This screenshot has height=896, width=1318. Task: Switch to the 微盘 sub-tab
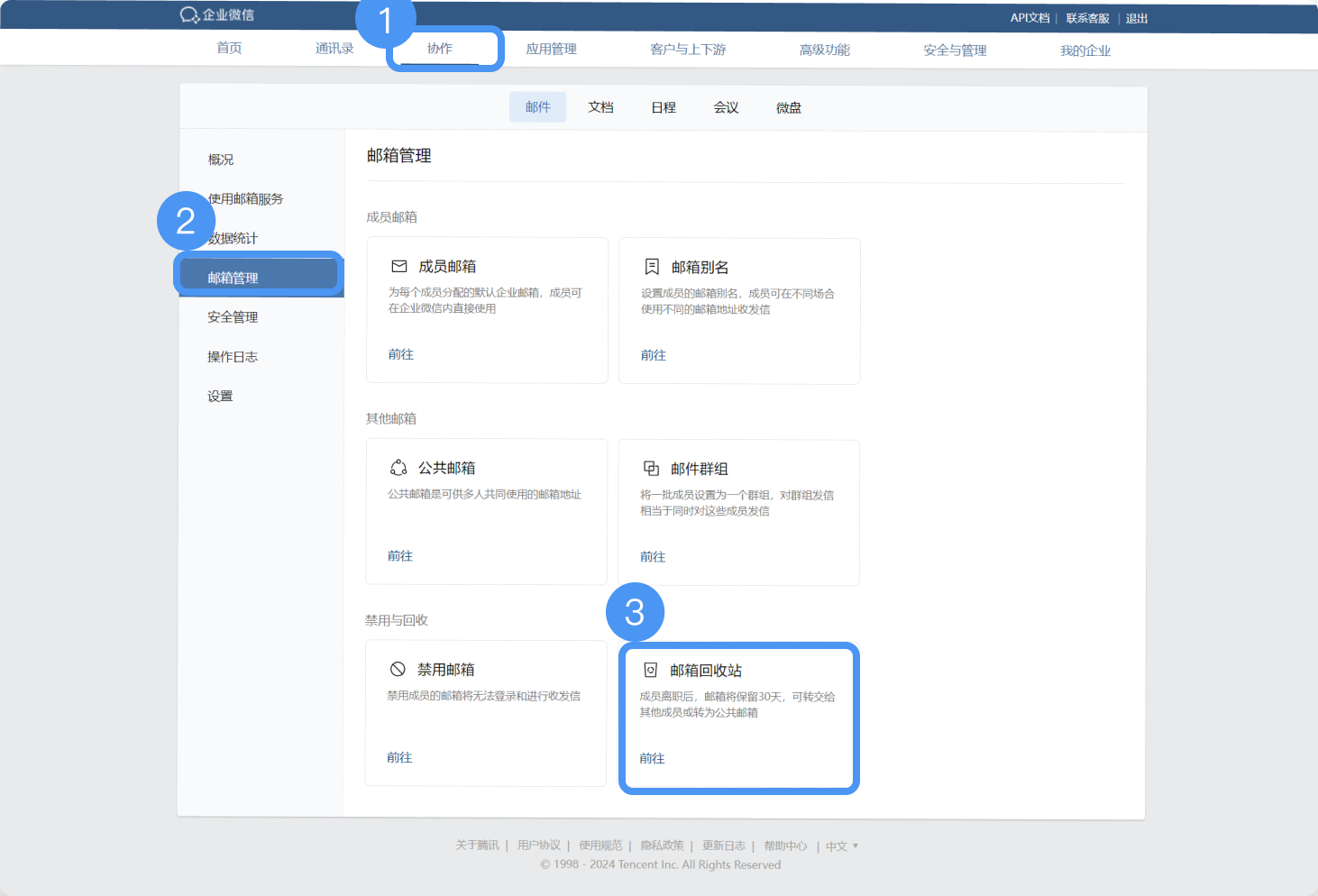point(789,108)
